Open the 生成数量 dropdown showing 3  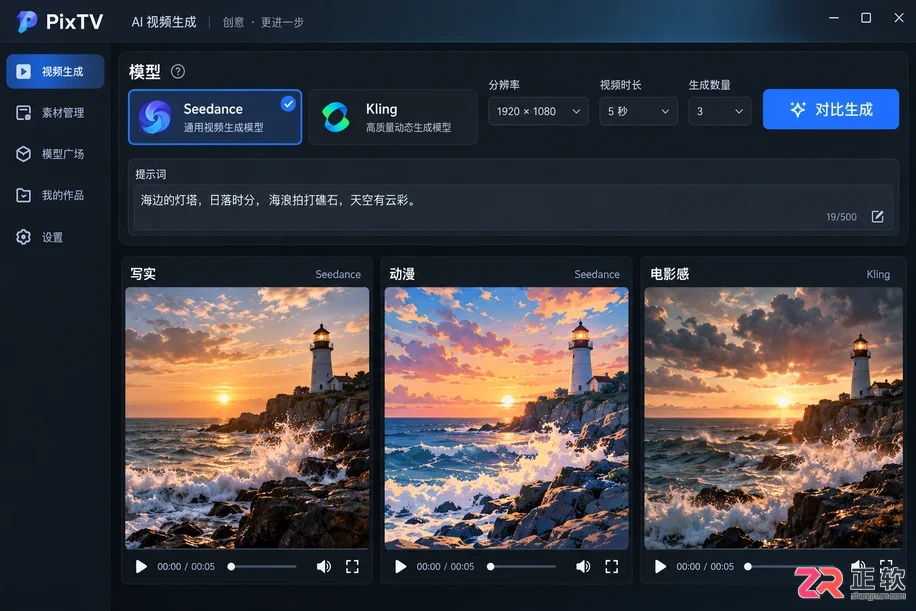click(720, 111)
